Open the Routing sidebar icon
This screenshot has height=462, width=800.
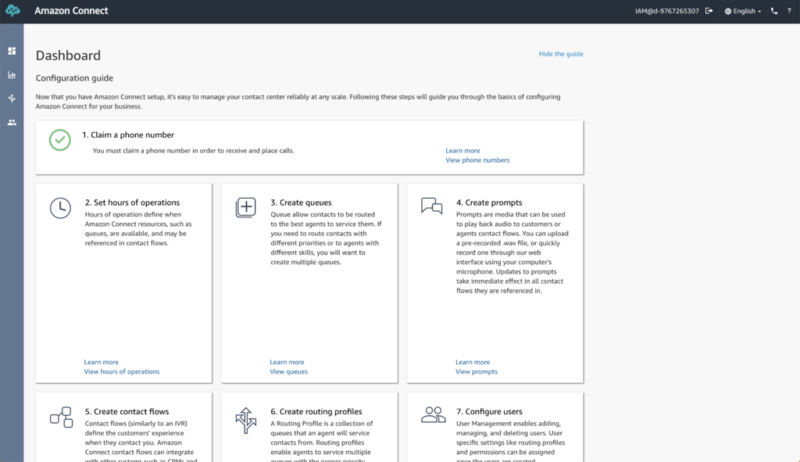pos(12,98)
